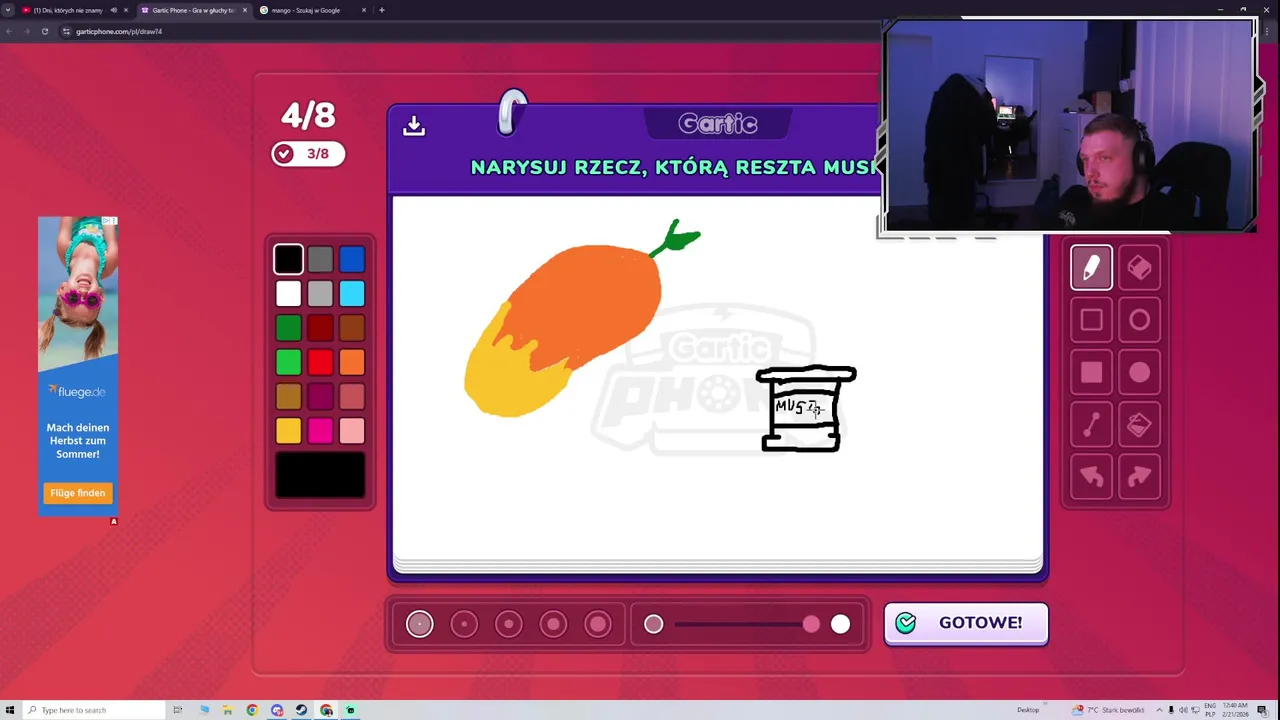1280x720 pixels.
Task: Switch to the YouTube 'Dni, których nie znamy' tab
Action: (x=68, y=10)
